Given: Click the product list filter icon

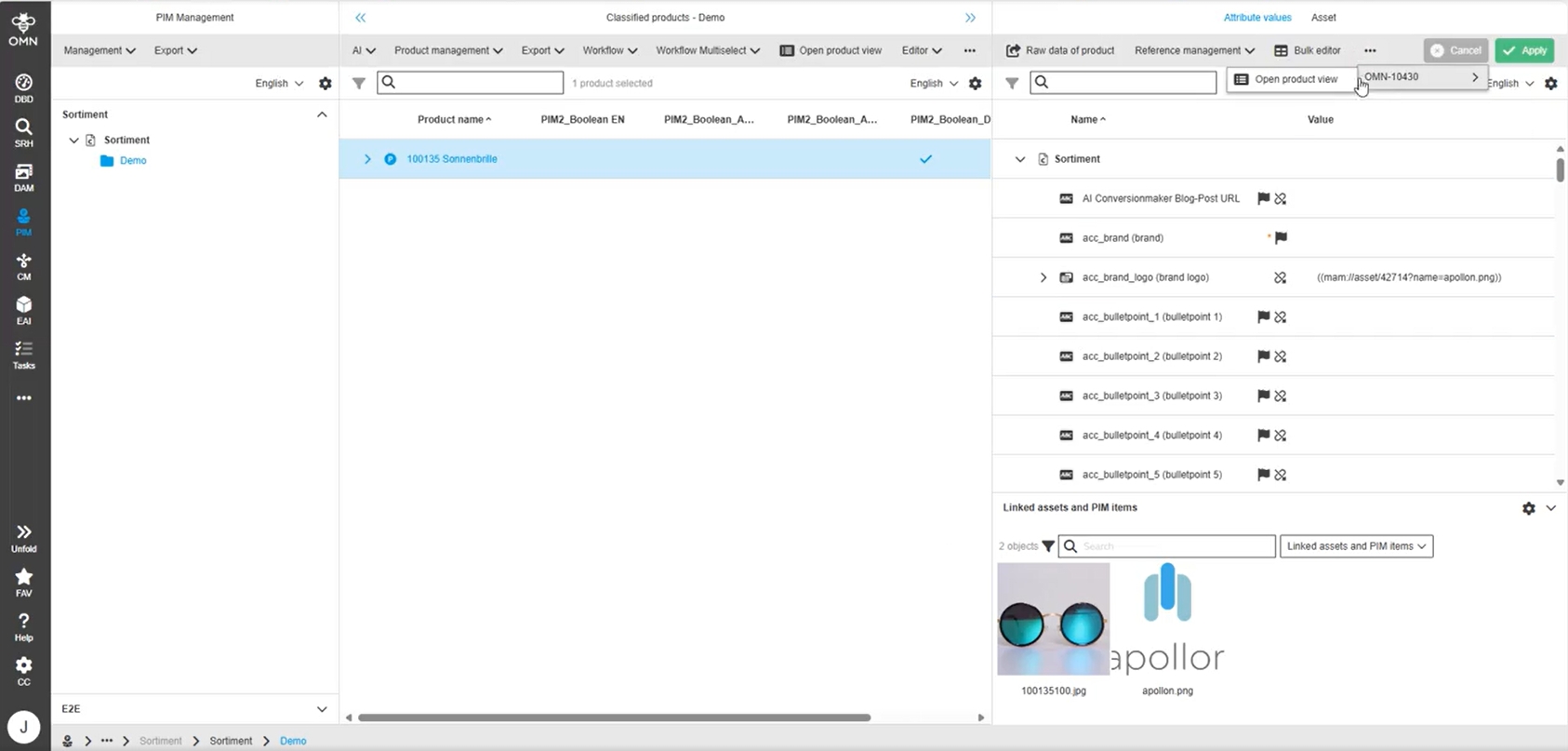Looking at the screenshot, I should point(359,84).
